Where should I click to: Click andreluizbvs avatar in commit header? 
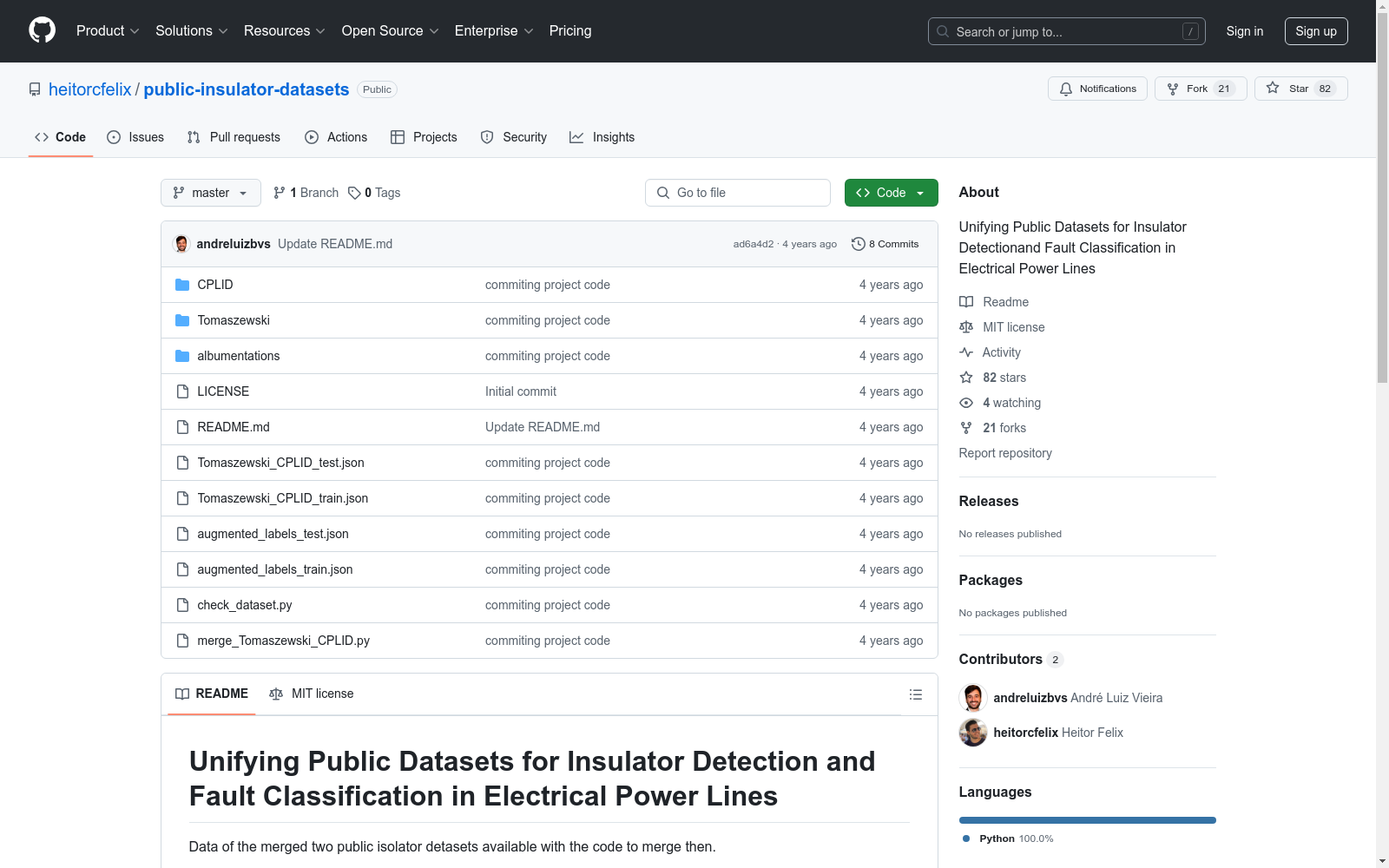(x=181, y=244)
